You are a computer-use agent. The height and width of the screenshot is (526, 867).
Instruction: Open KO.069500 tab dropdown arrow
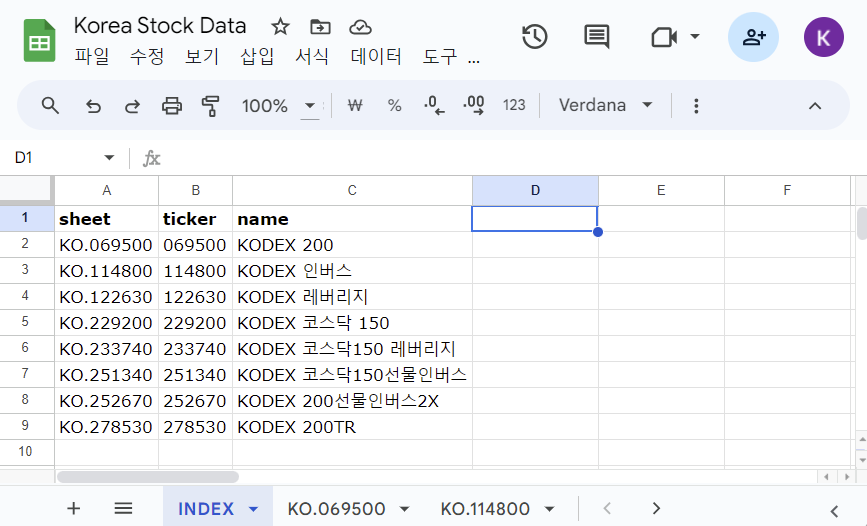point(405,509)
